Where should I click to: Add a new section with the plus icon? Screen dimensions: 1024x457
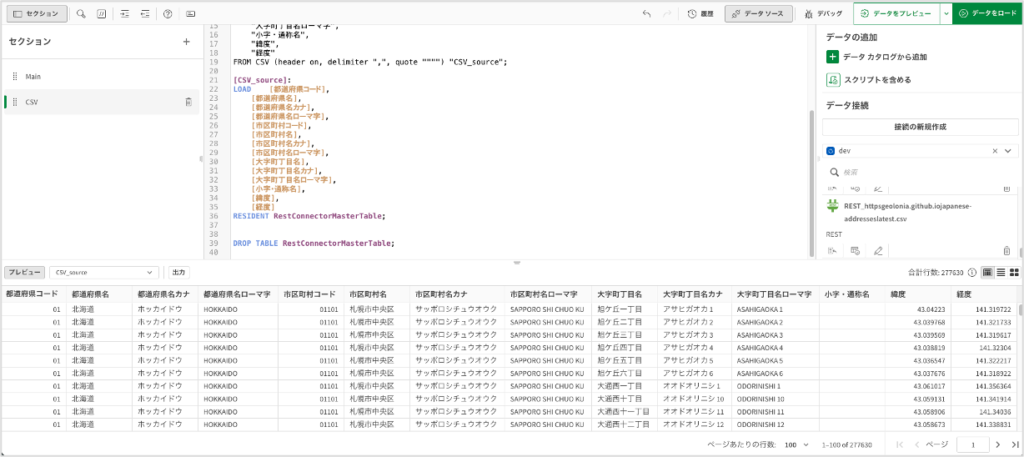pyautogui.click(x=186, y=42)
